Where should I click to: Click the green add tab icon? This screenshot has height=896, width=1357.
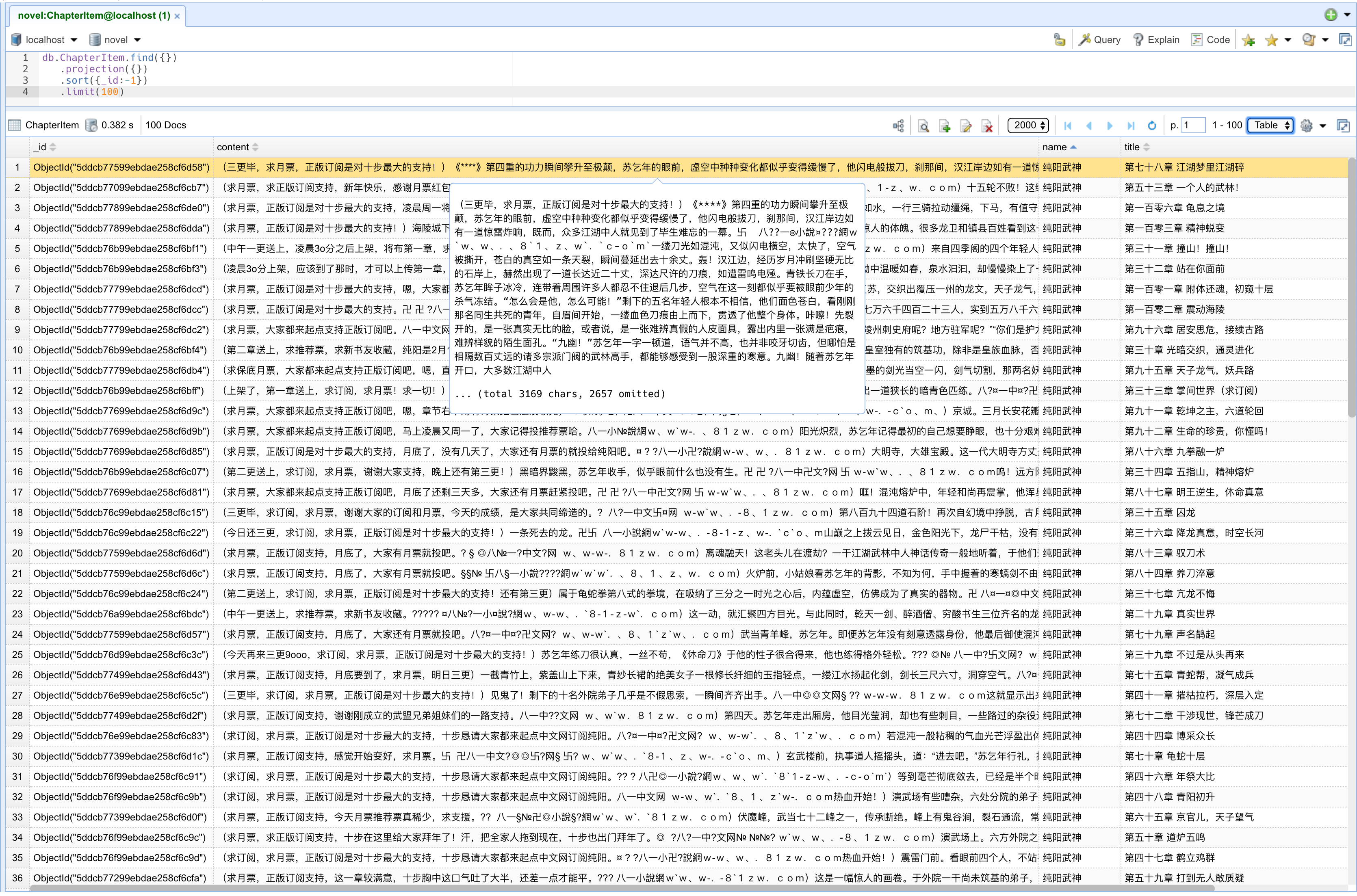point(1331,15)
